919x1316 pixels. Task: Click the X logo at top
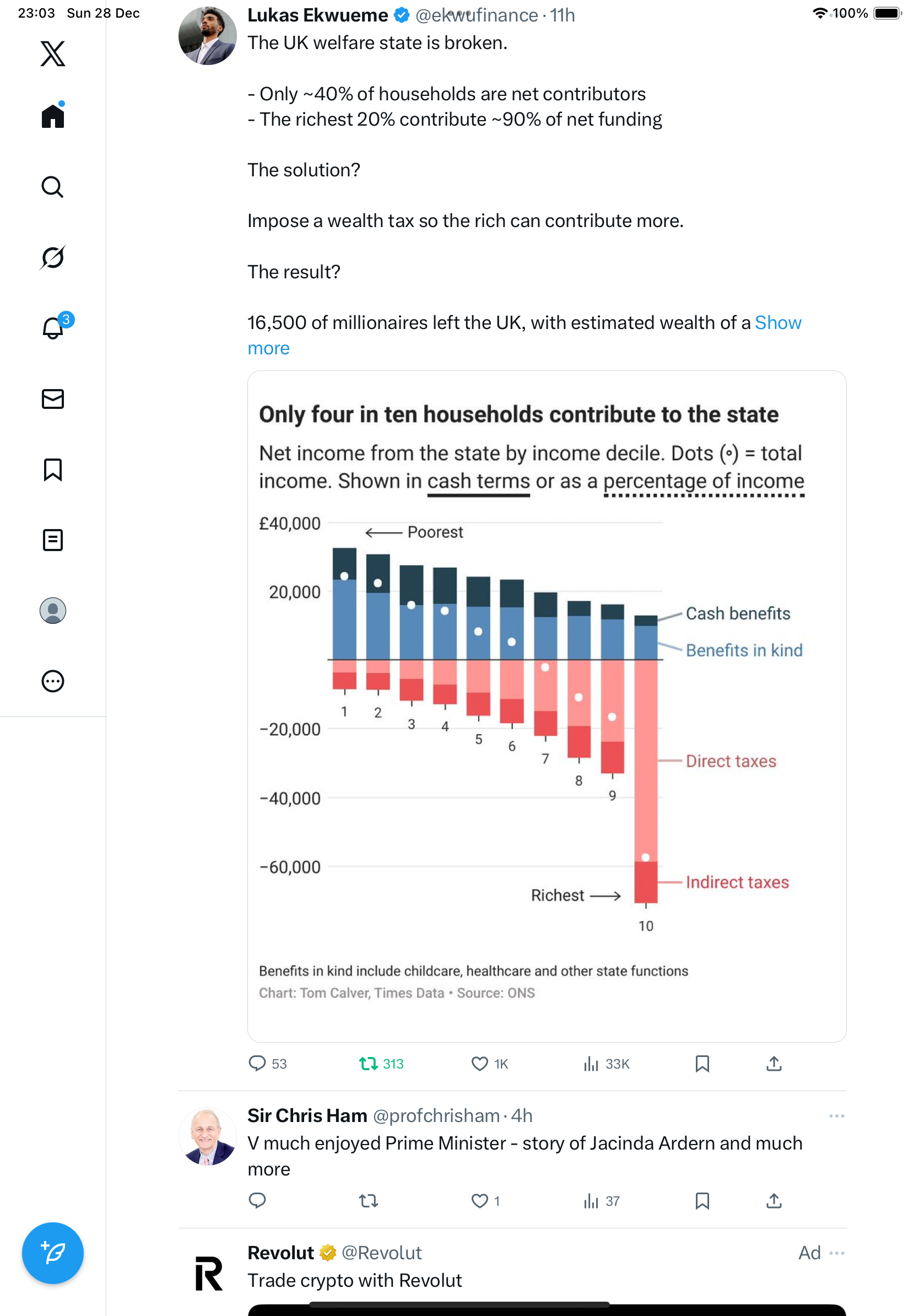pos(53,53)
